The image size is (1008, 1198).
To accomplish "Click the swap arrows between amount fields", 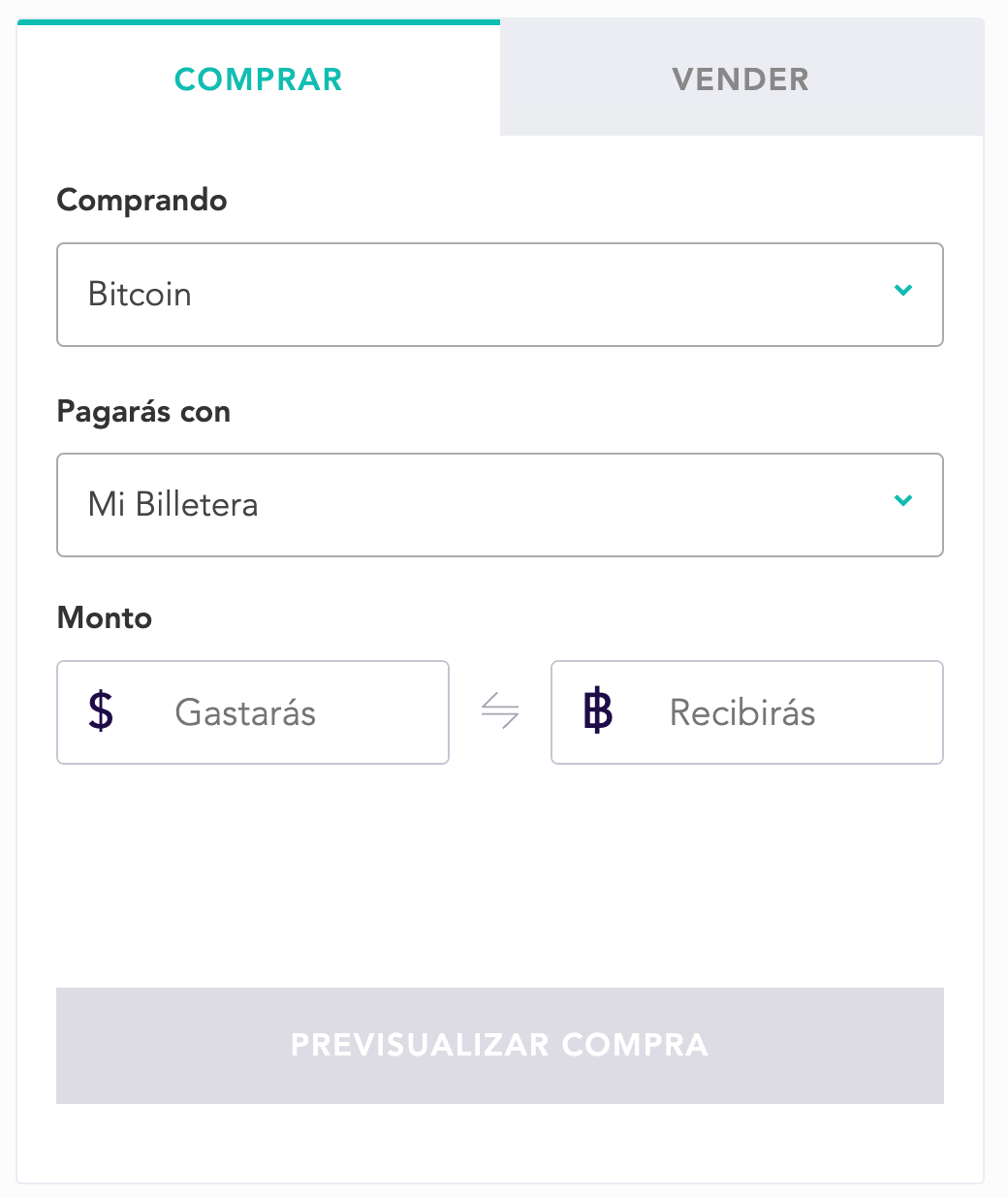I will [x=500, y=711].
